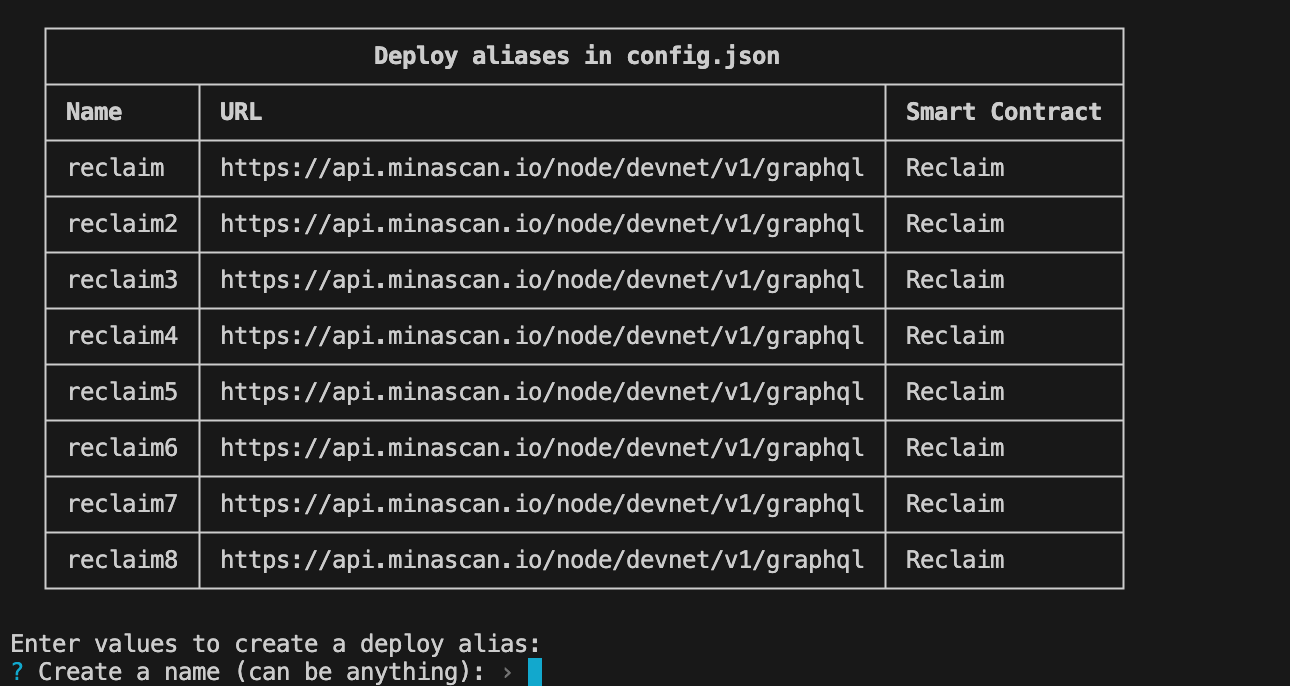Select the reclaim8 alias name cell
This screenshot has width=1290, height=686.
[122, 560]
